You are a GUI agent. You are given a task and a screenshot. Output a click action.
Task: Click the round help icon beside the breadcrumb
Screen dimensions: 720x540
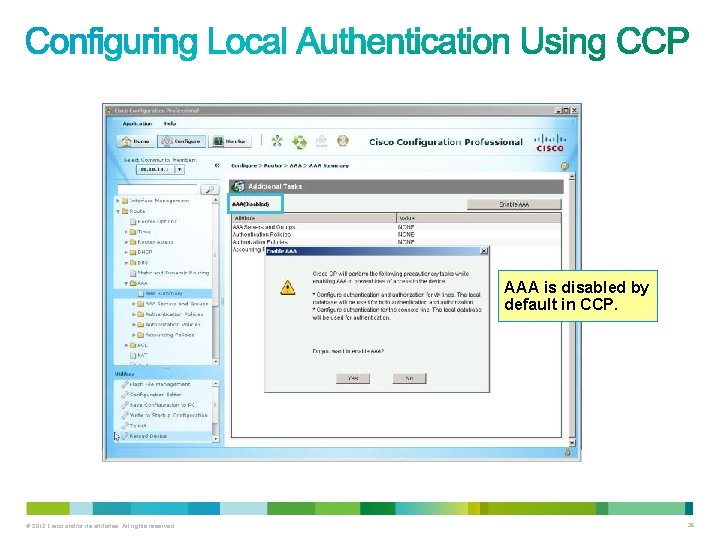[x=565, y=166]
